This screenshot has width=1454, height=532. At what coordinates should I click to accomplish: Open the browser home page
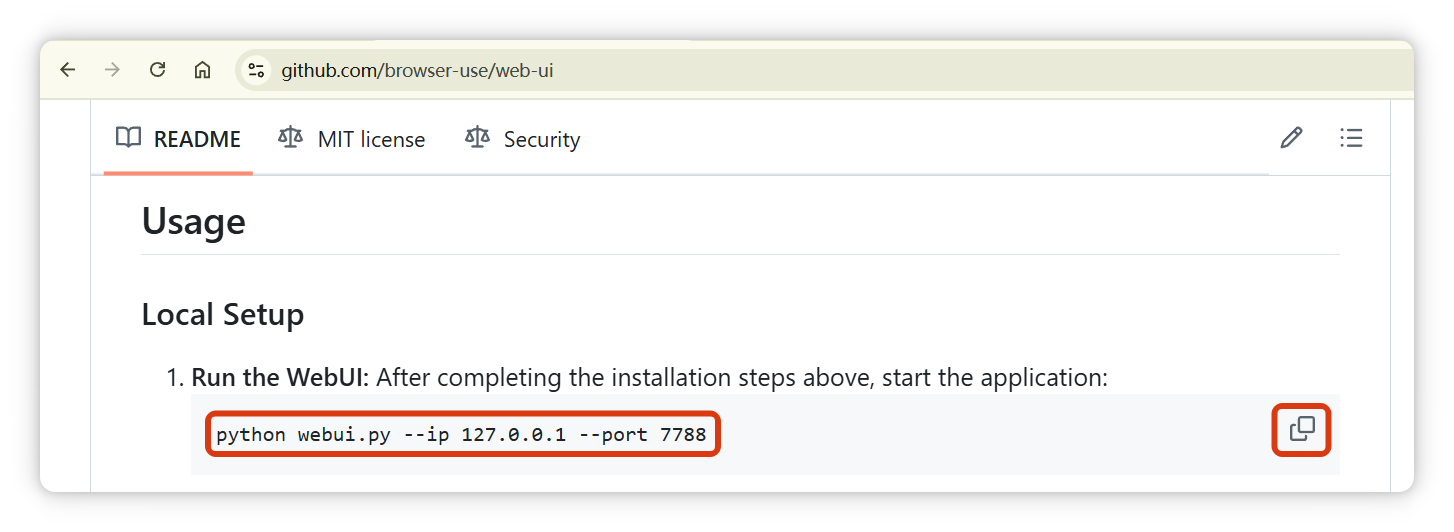[x=202, y=70]
